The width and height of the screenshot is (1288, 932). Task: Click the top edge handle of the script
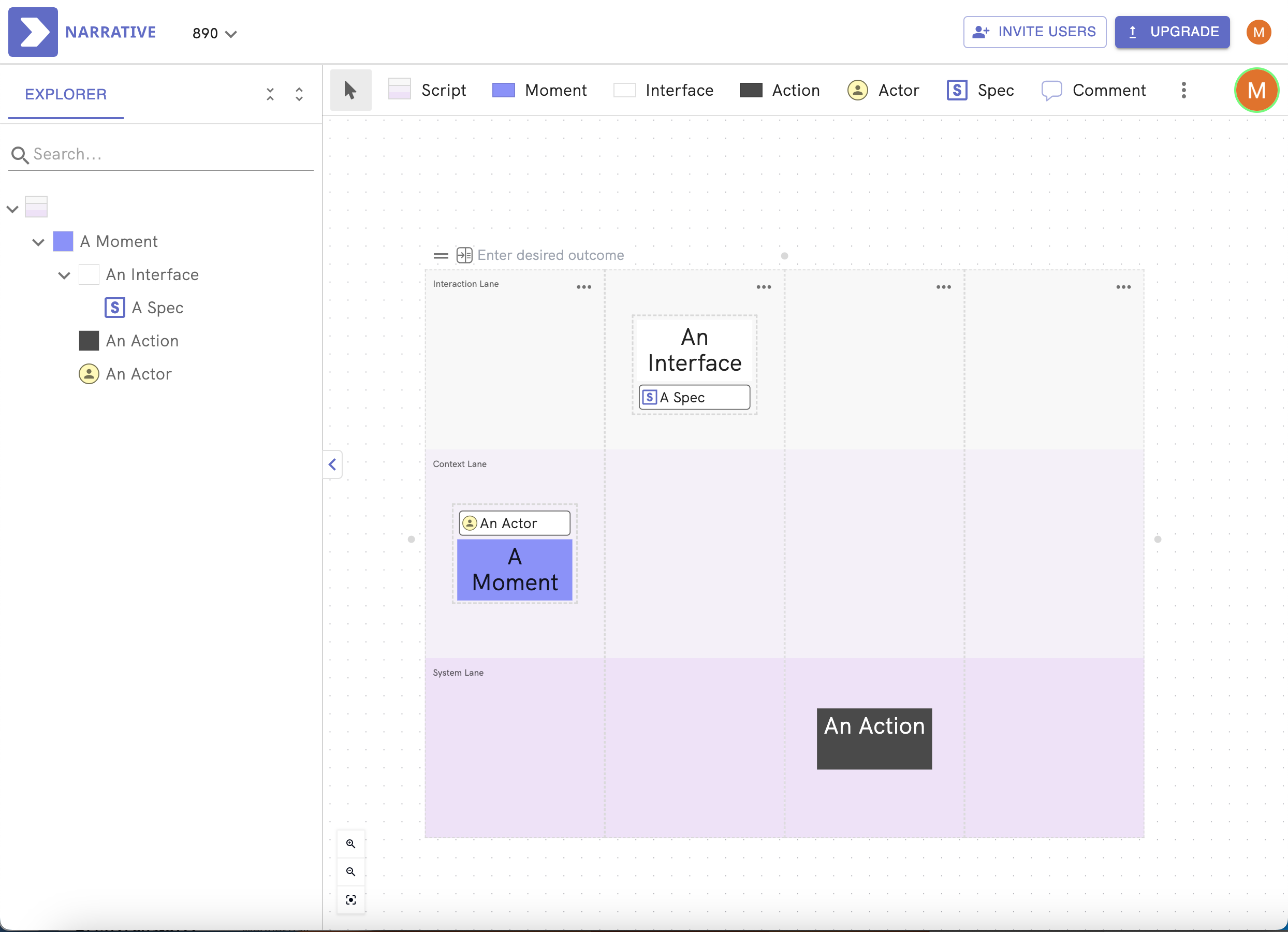pyautogui.click(x=784, y=256)
